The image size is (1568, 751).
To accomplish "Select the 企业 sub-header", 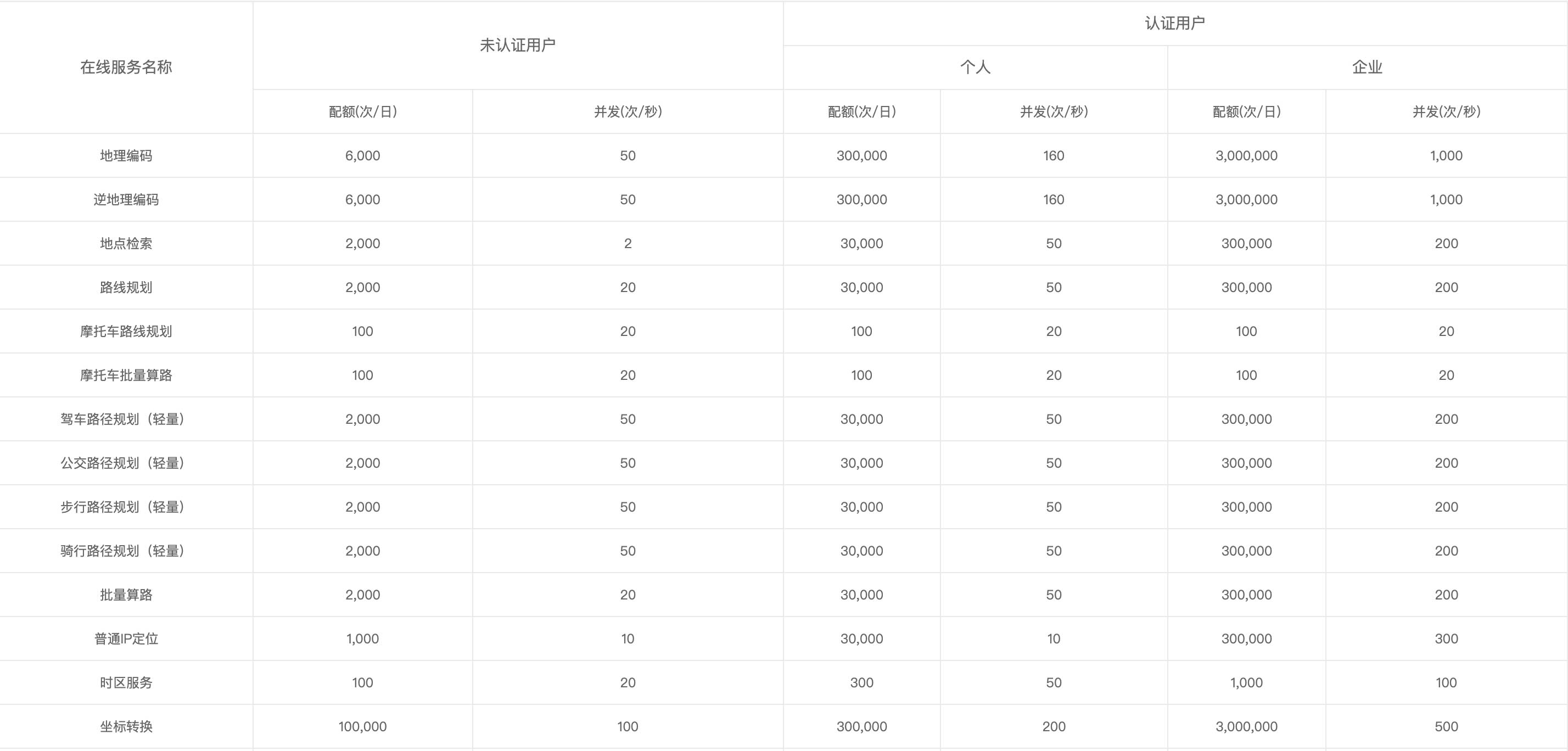I will (1367, 67).
